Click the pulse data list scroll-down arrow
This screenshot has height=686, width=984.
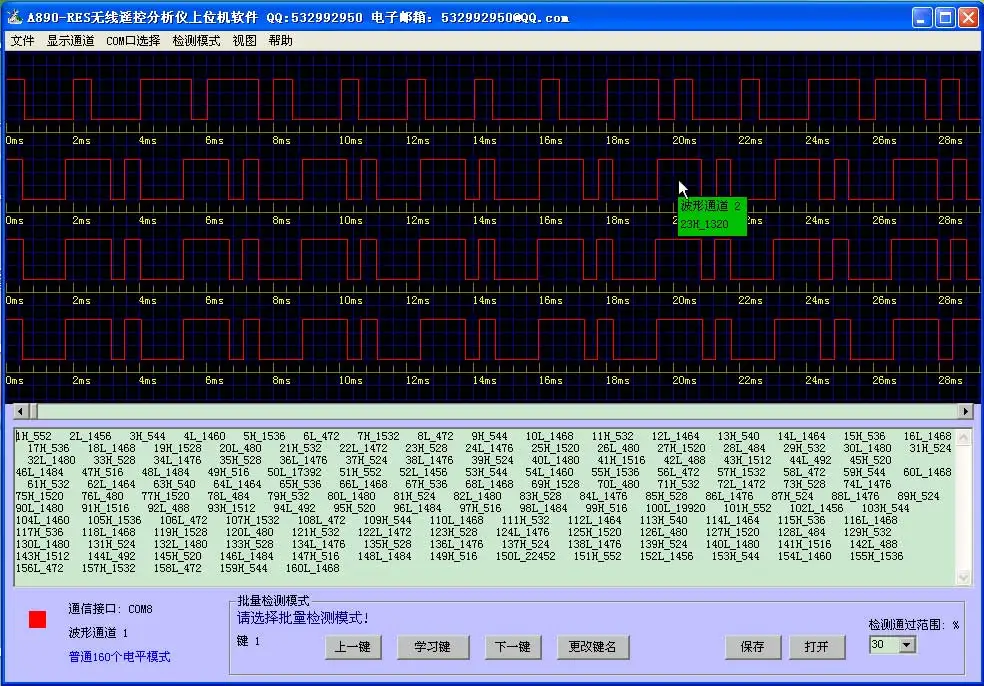[x=963, y=578]
